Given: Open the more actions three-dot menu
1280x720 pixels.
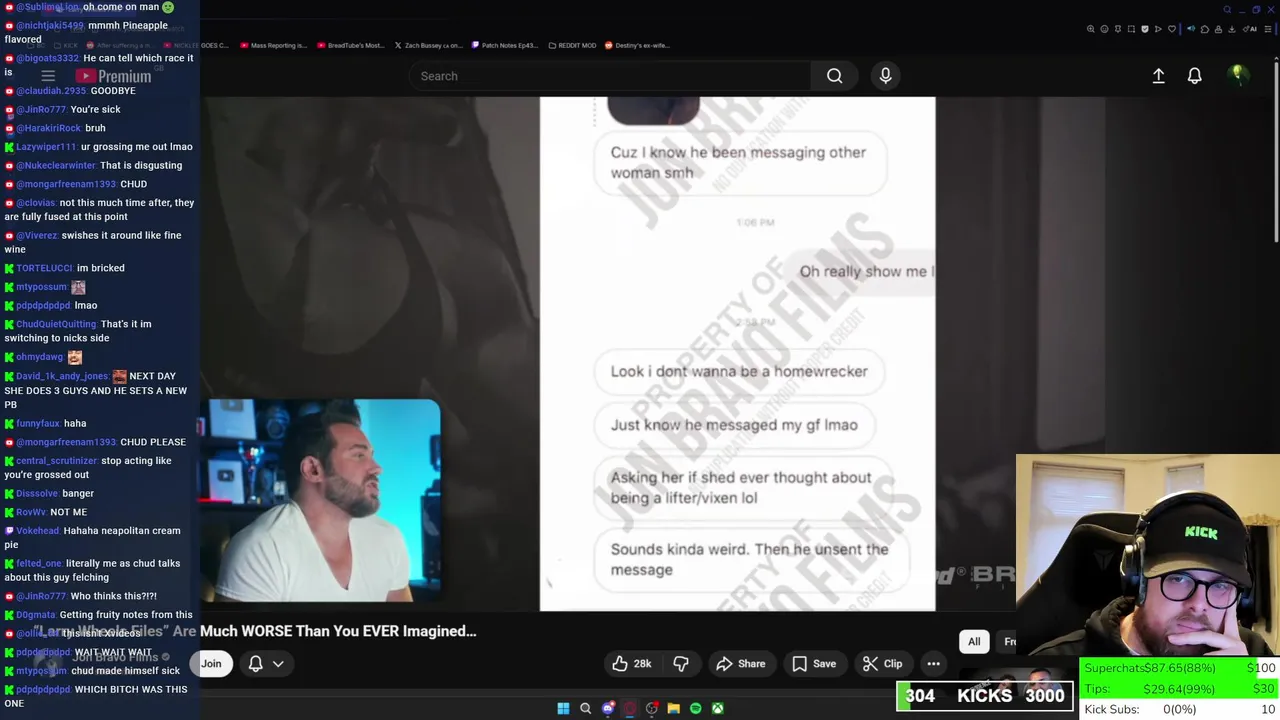Looking at the screenshot, I should point(933,663).
